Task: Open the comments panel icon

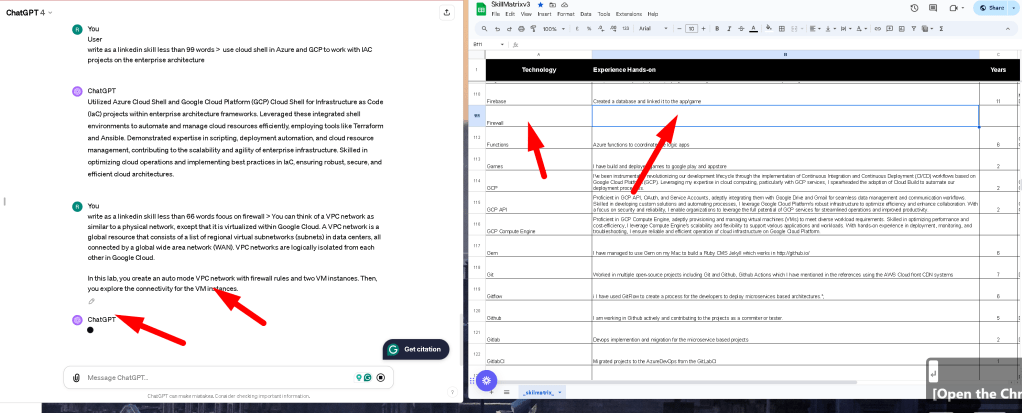Action: 933,8
